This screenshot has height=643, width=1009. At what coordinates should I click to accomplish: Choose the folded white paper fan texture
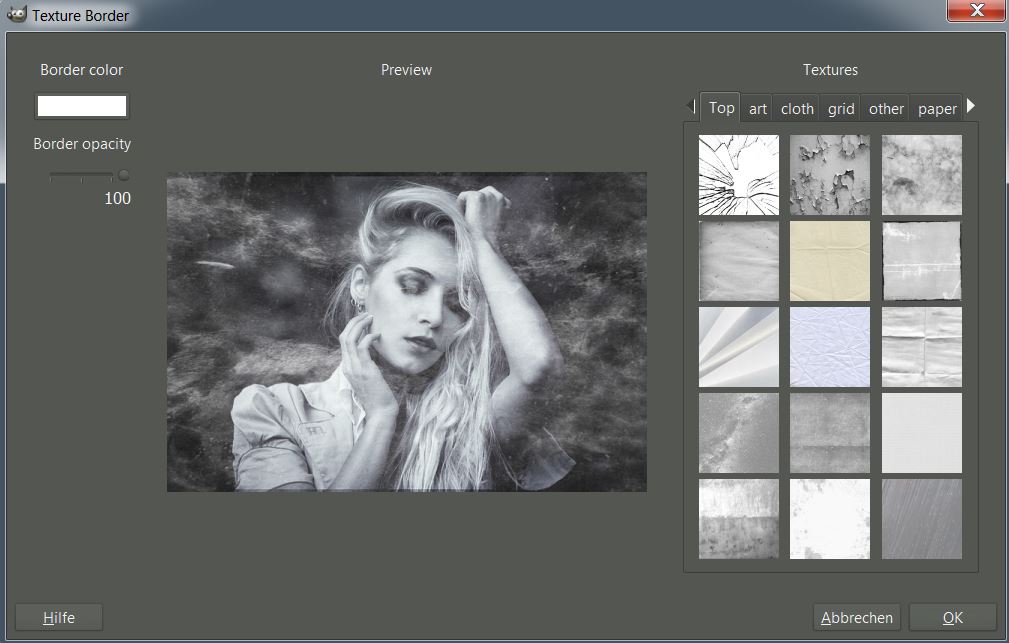738,347
